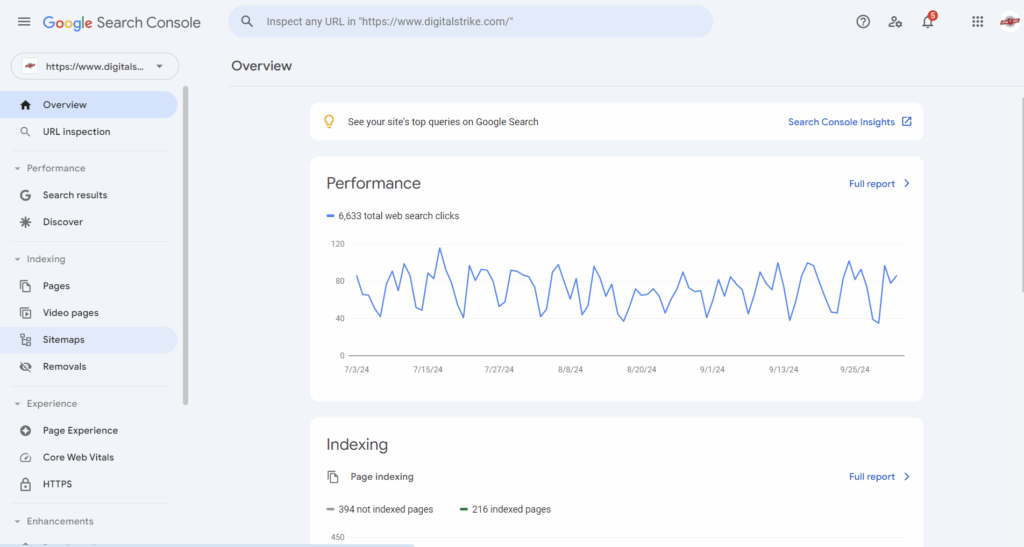
Task: Select Overview in the sidebar
Action: (x=89, y=104)
